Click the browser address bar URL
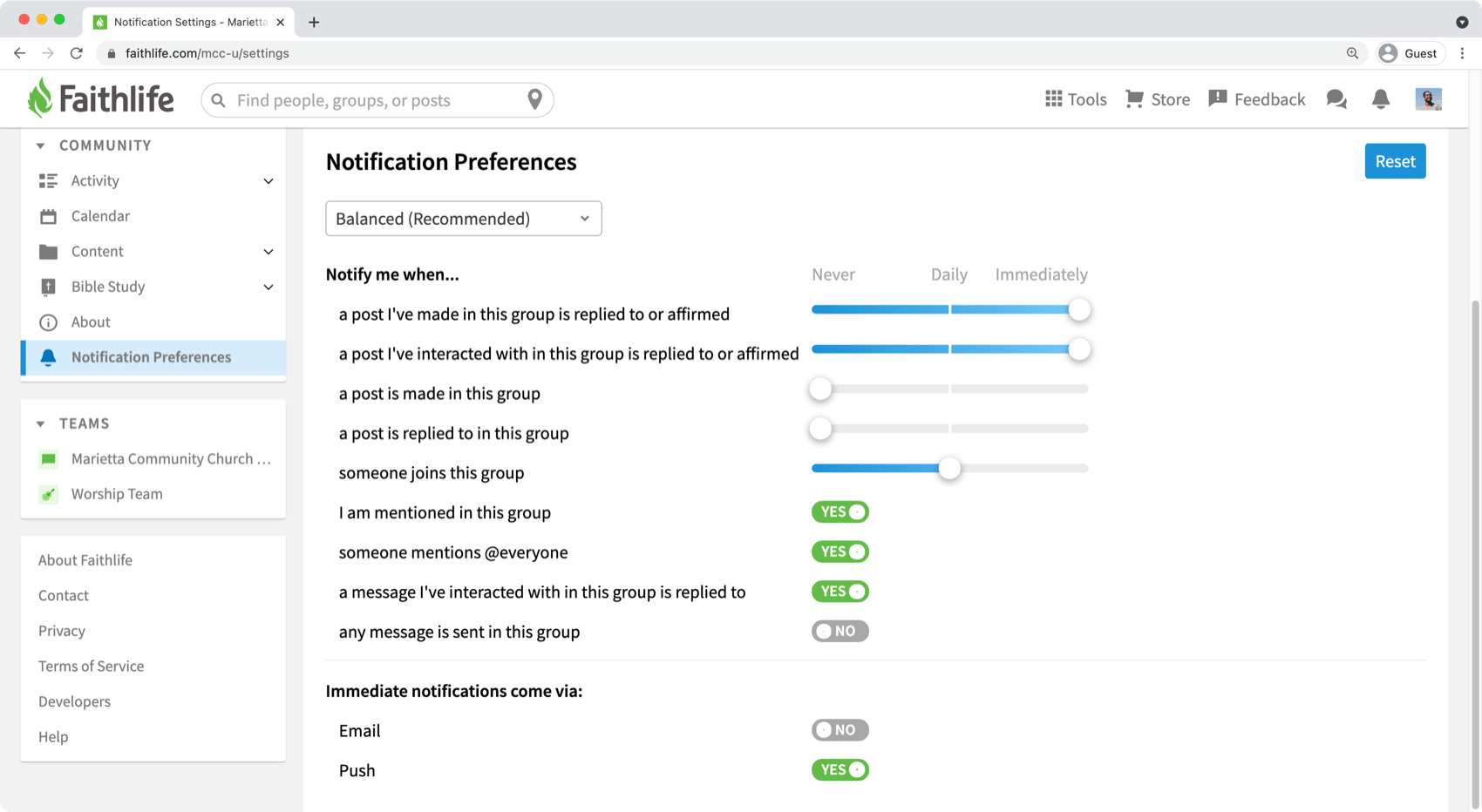Viewport: 1482px width, 812px height. (207, 53)
